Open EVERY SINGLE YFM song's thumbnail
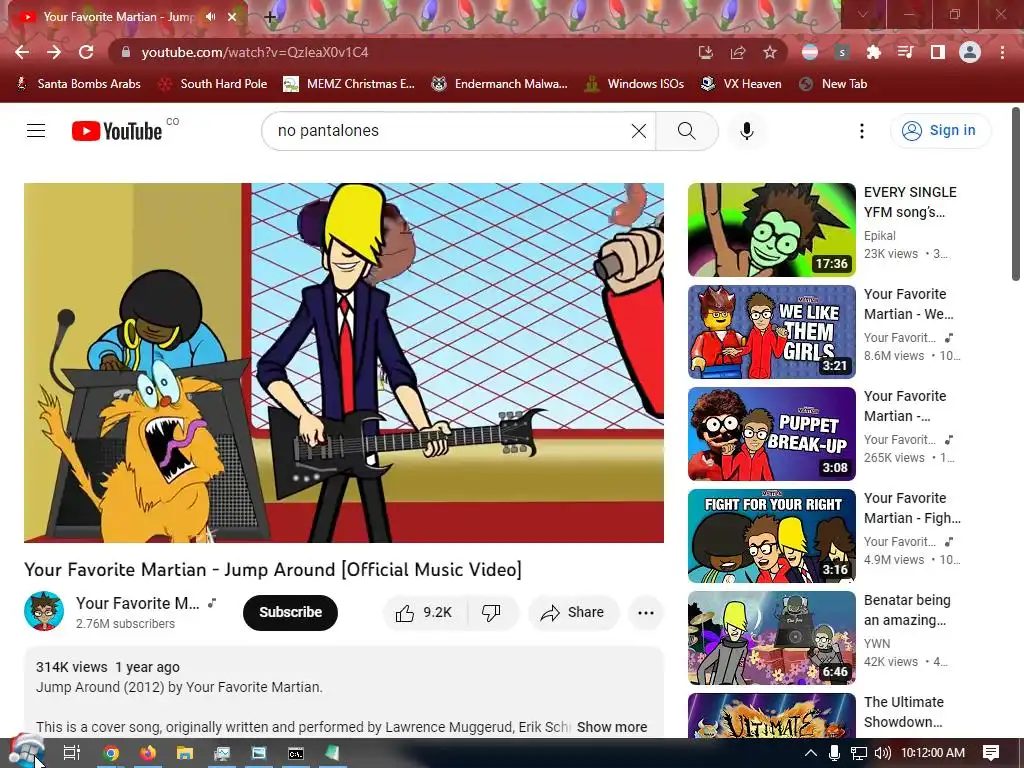 [771, 230]
